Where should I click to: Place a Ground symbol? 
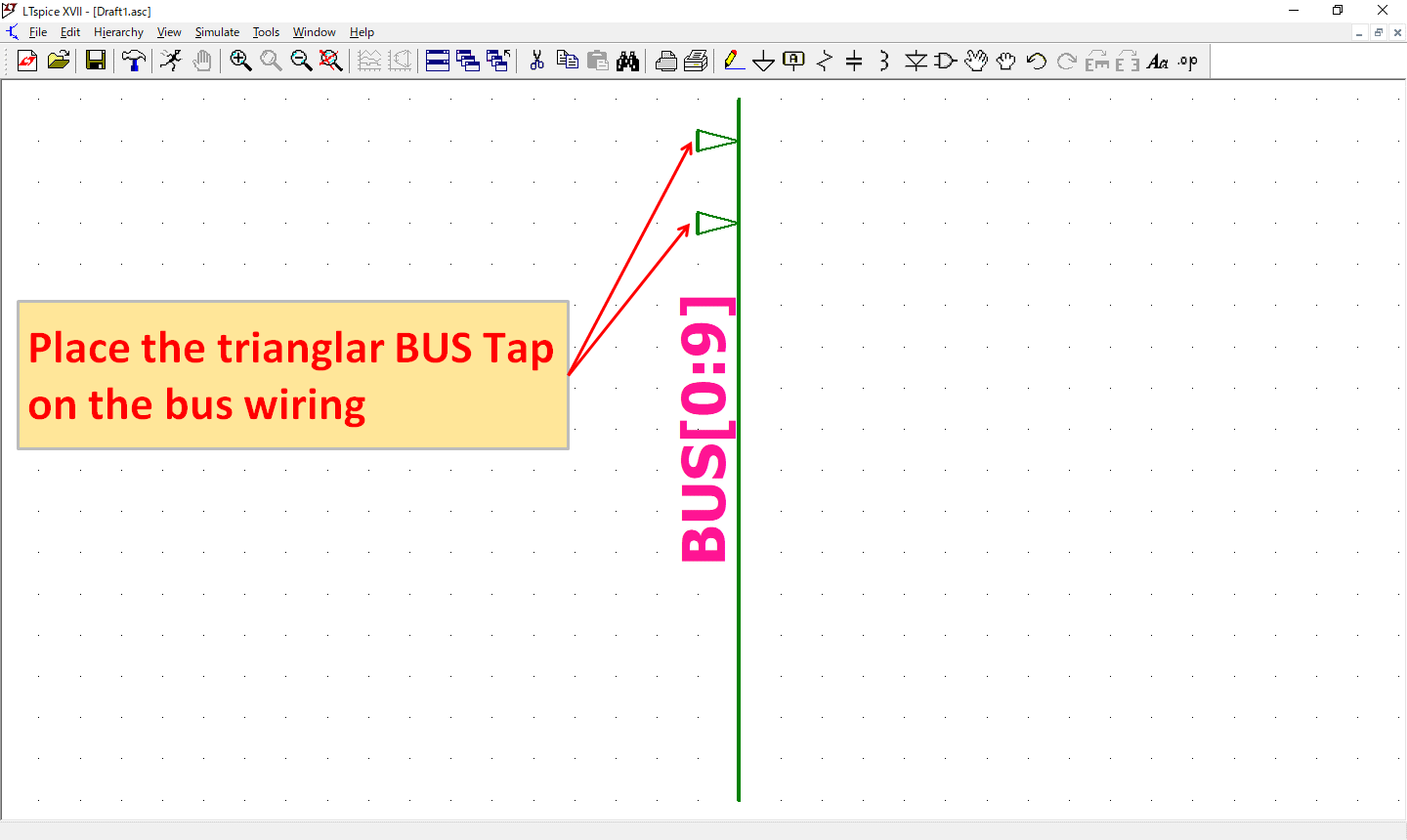click(764, 61)
